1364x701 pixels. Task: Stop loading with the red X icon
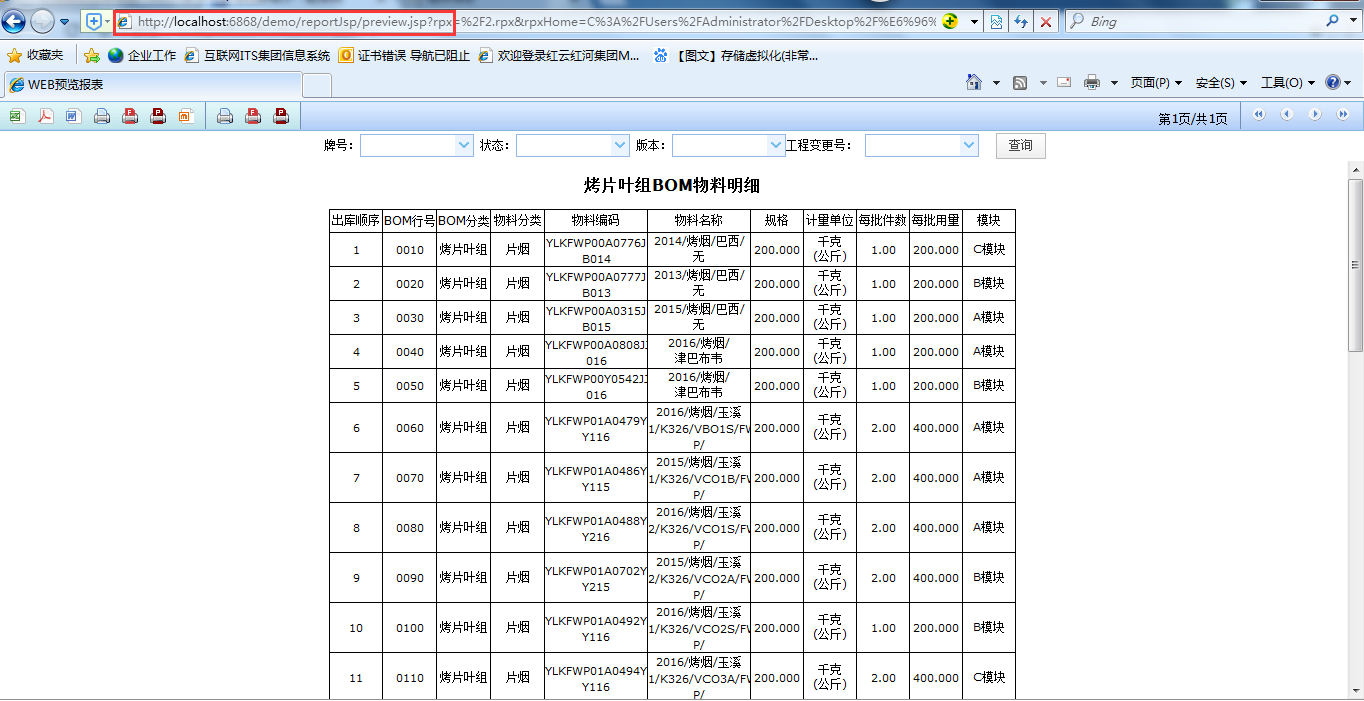coord(1046,21)
